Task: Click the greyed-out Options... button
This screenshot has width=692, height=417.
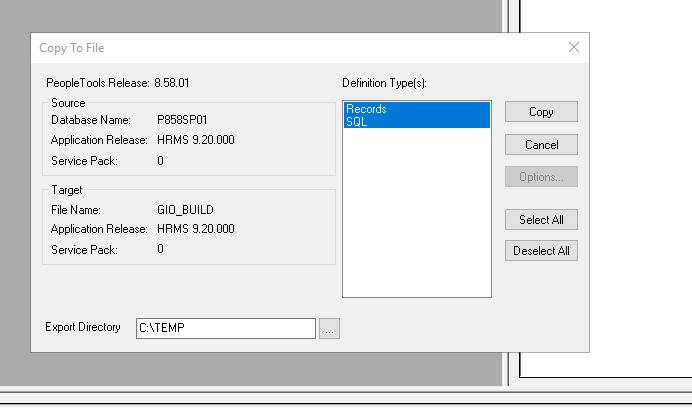Action: [x=541, y=177]
